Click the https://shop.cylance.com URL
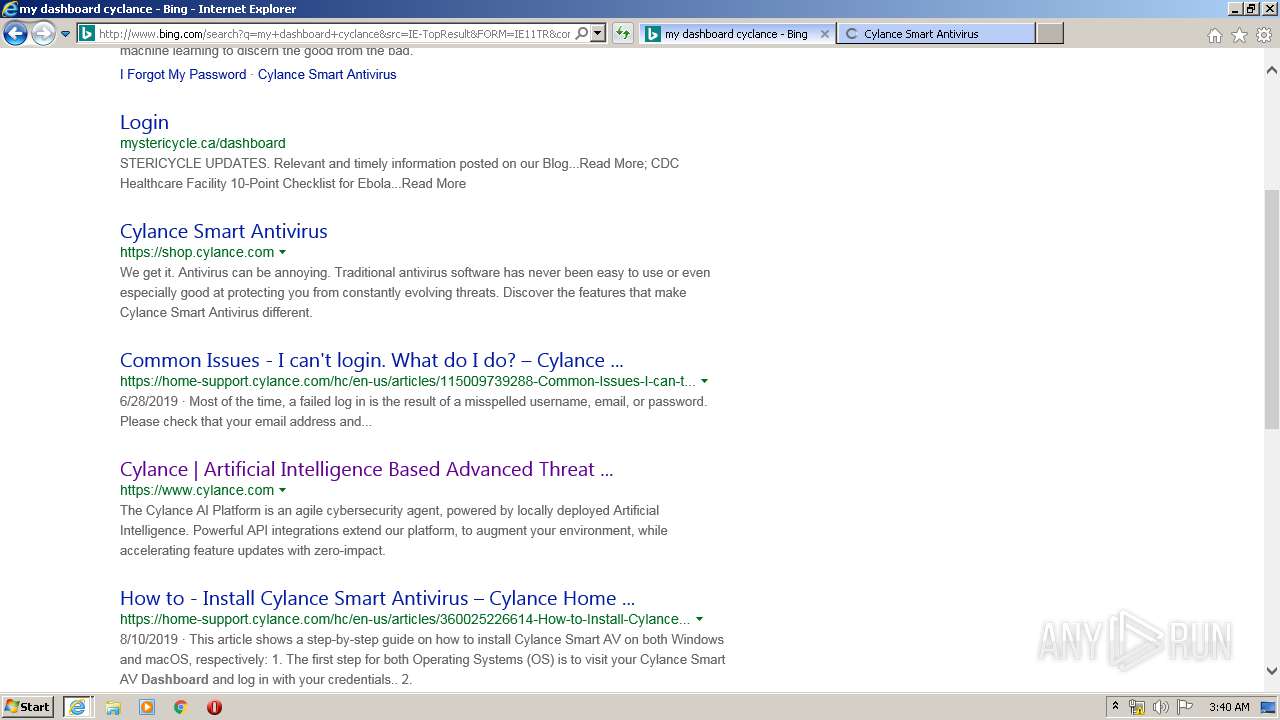The image size is (1280, 720). pyautogui.click(x=197, y=252)
